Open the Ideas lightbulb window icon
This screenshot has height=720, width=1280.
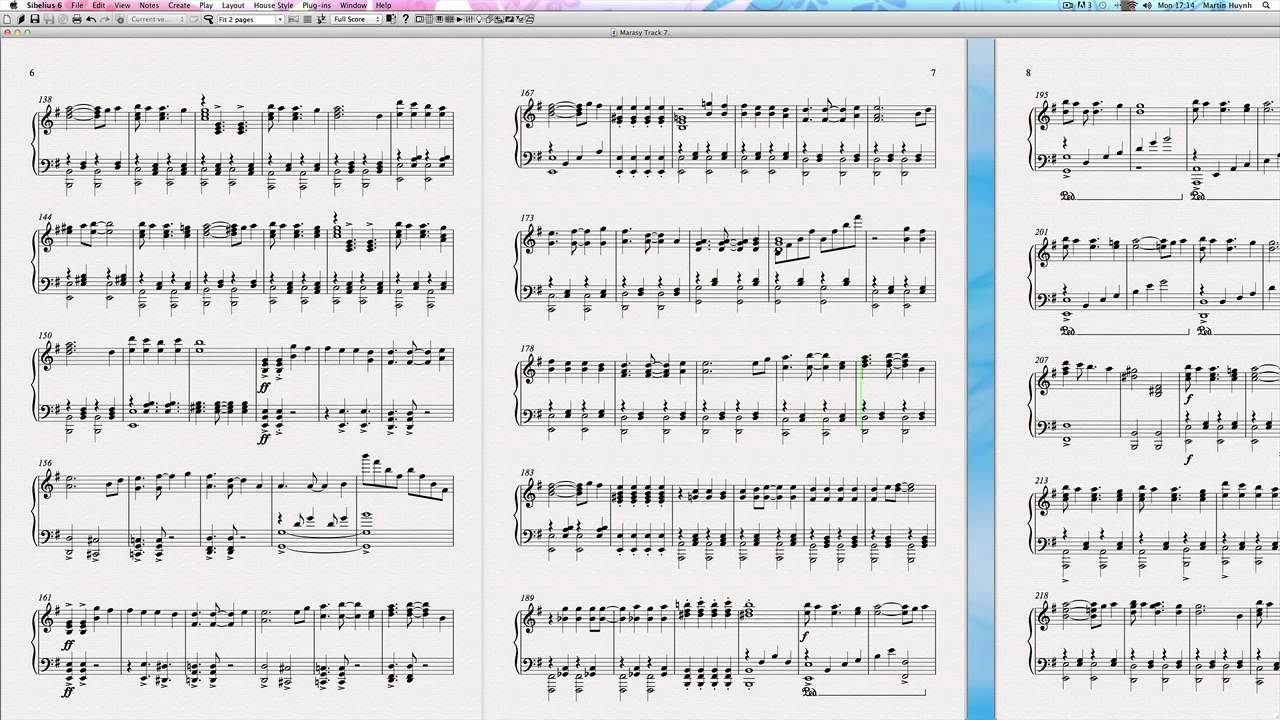479,19
